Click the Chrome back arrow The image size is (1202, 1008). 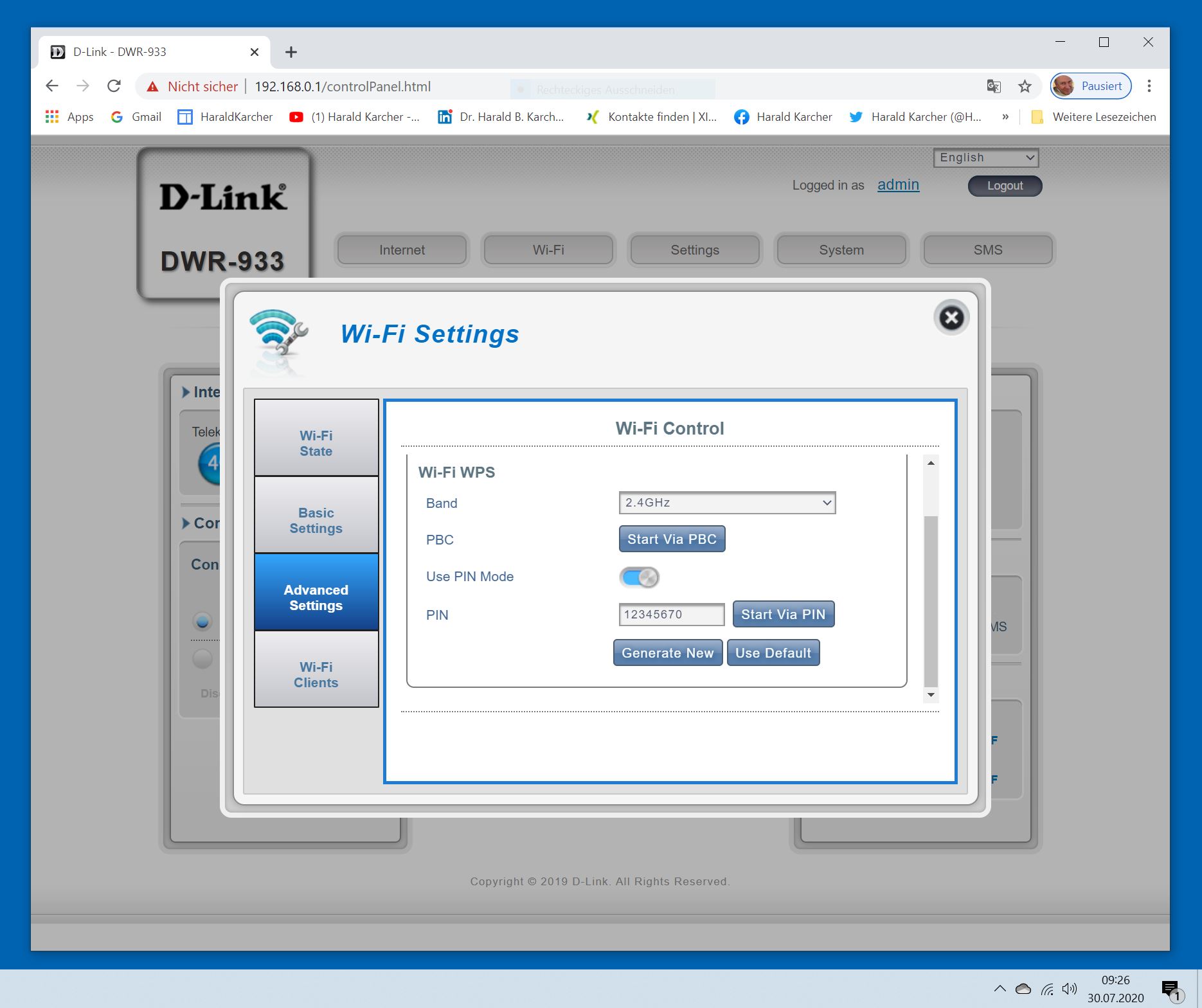tap(52, 86)
